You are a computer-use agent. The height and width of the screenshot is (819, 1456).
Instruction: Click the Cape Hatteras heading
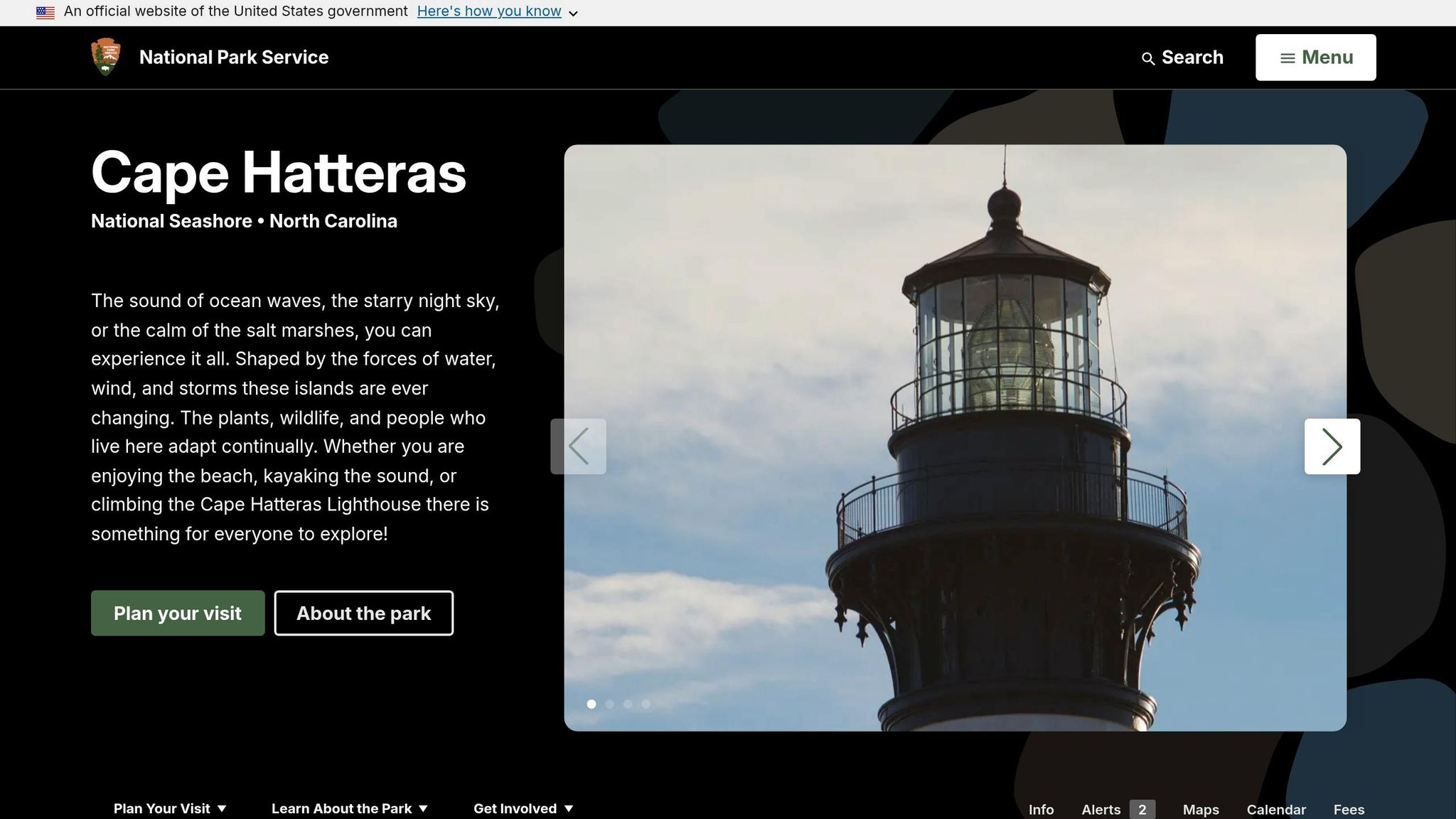279,173
